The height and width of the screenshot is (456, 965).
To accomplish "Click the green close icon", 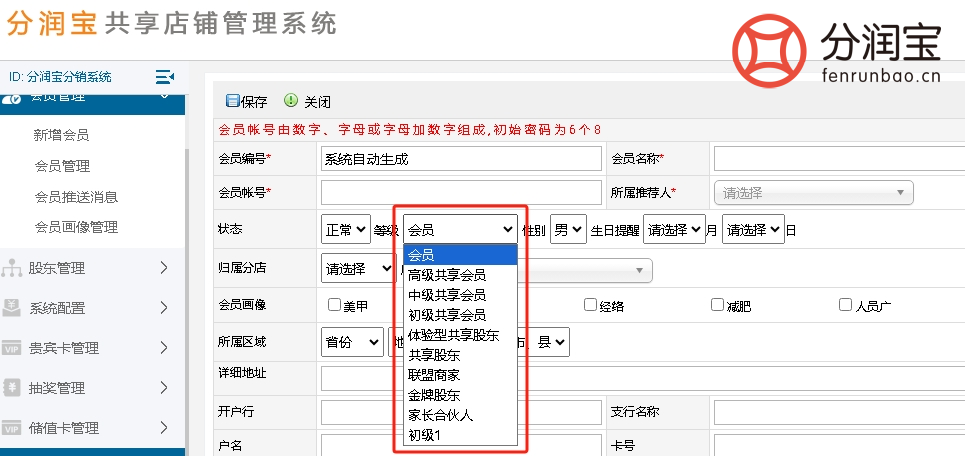I will point(290,101).
